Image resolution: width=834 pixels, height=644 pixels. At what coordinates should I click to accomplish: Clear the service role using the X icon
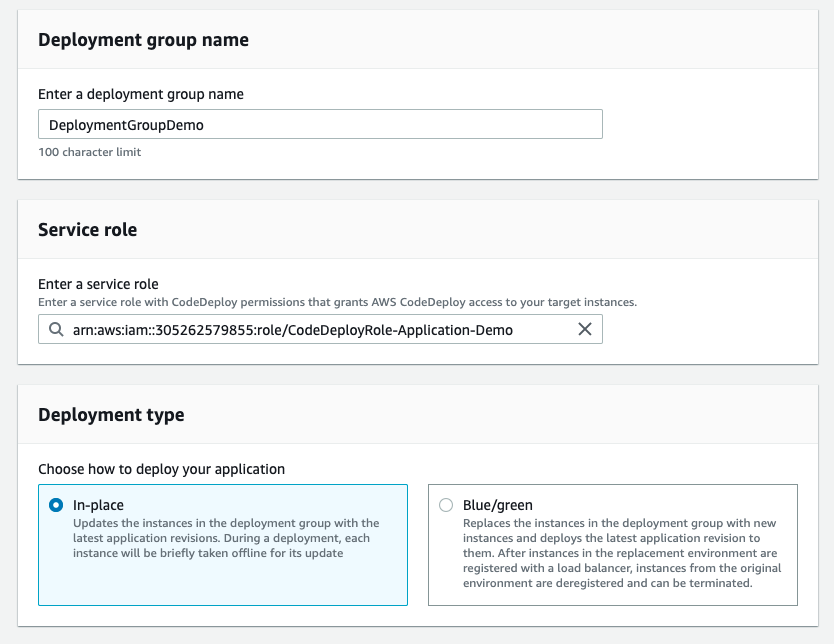point(585,330)
